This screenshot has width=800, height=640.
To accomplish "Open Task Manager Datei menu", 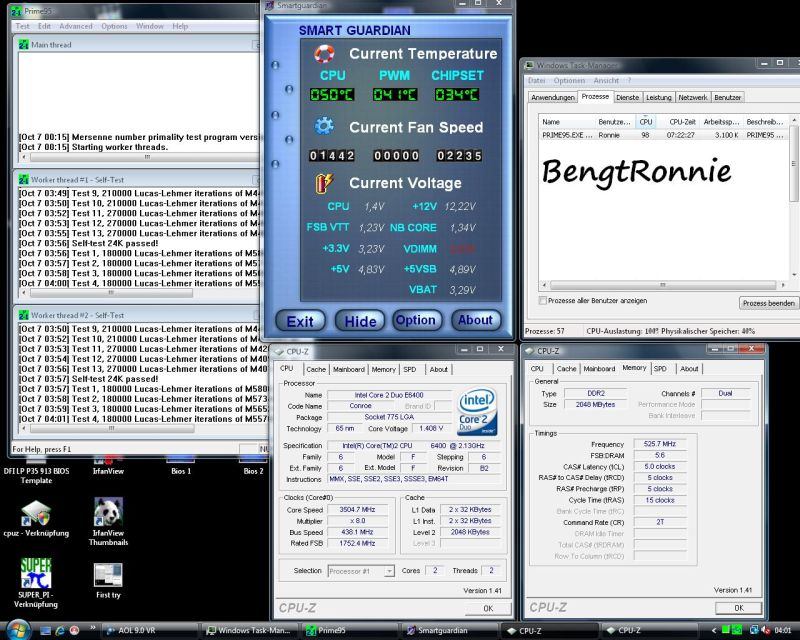I will pyautogui.click(x=536, y=81).
